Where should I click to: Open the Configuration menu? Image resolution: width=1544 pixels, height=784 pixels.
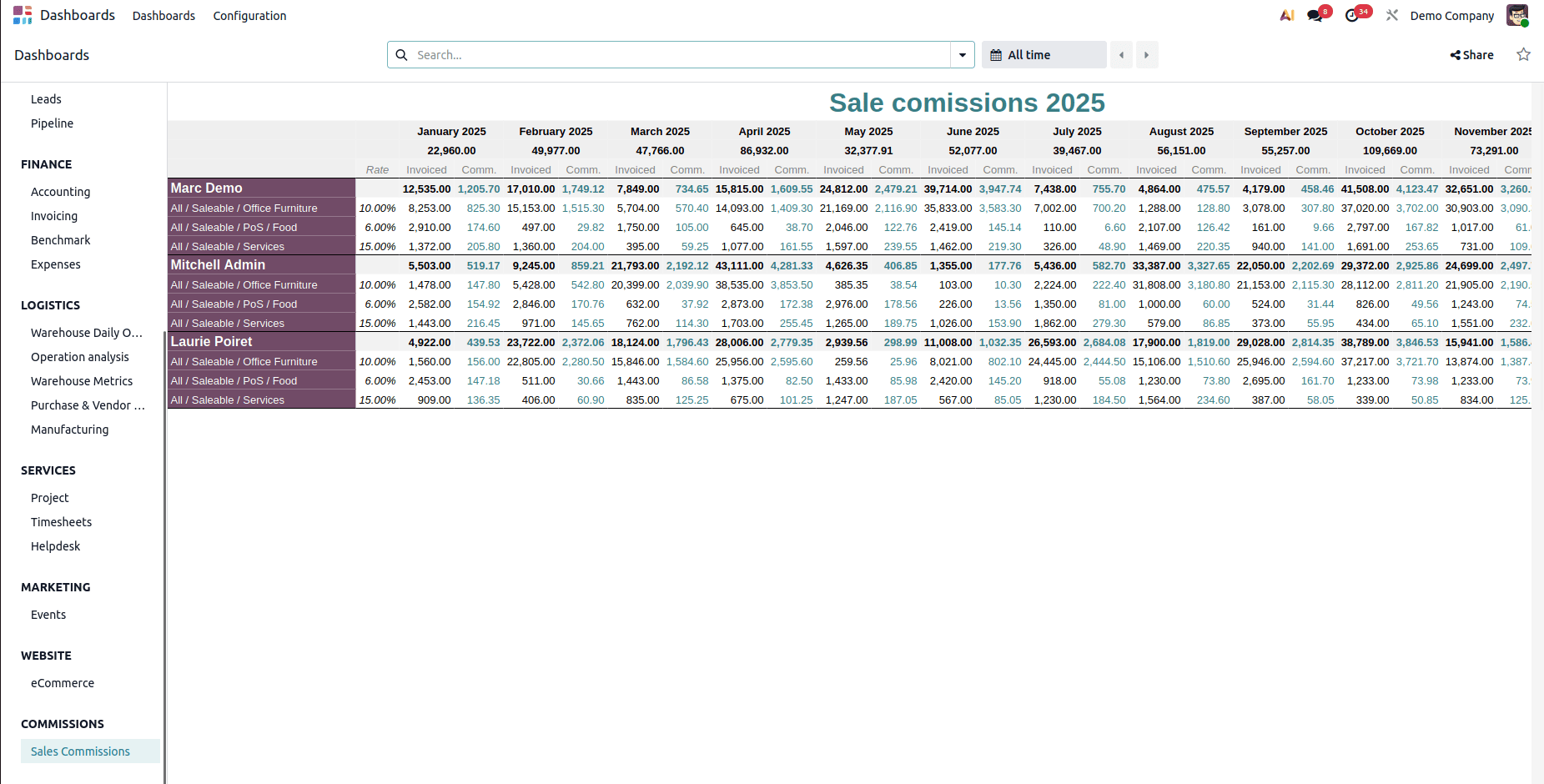(x=249, y=15)
